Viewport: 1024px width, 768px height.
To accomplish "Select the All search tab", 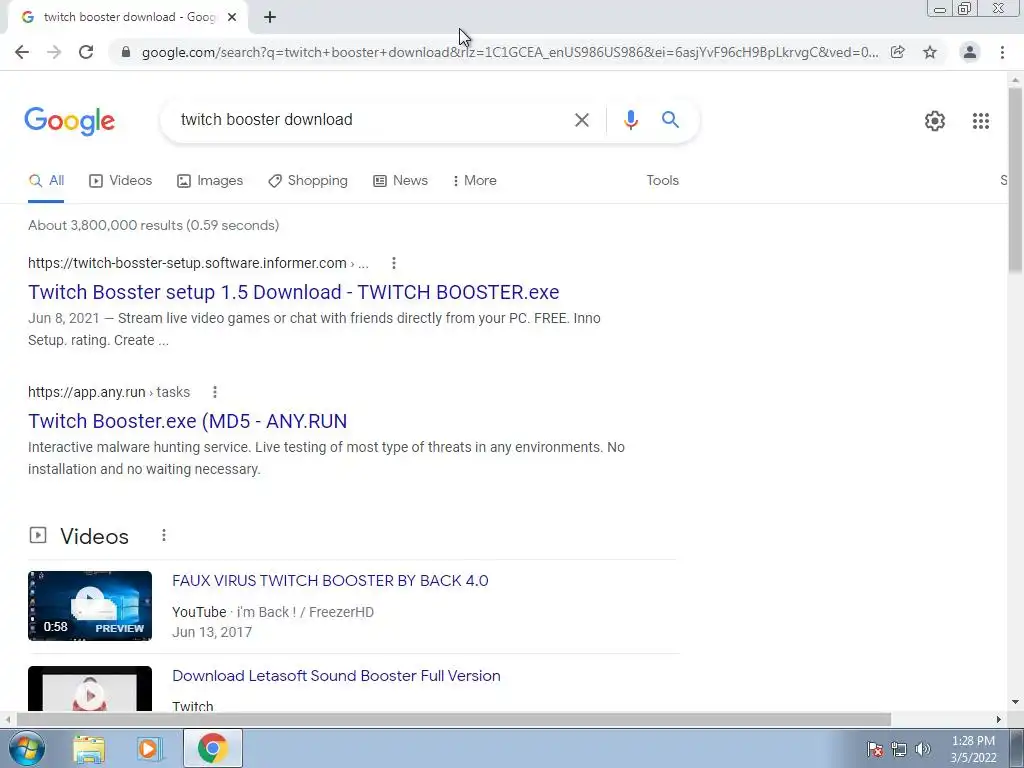I will pyautogui.click(x=46, y=181).
